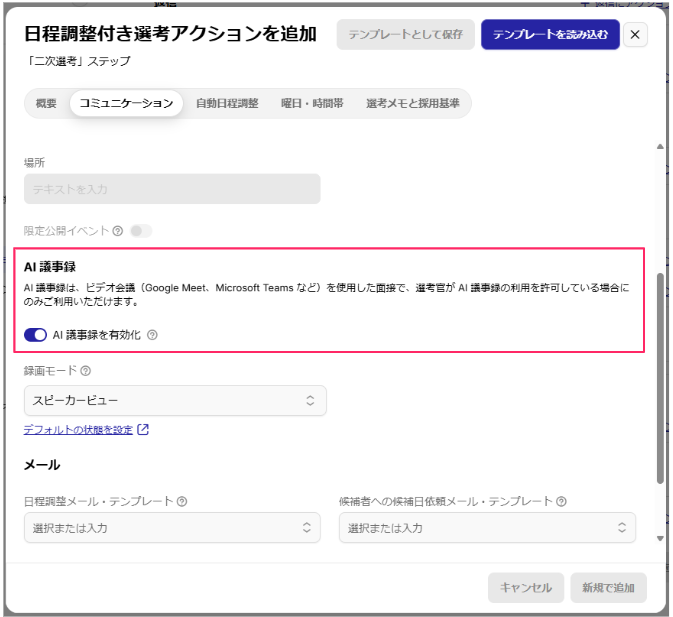Viewport: 673px width, 617px height.
Task: Click external link icon after デフォルトの状態を設定
Action: point(143,429)
